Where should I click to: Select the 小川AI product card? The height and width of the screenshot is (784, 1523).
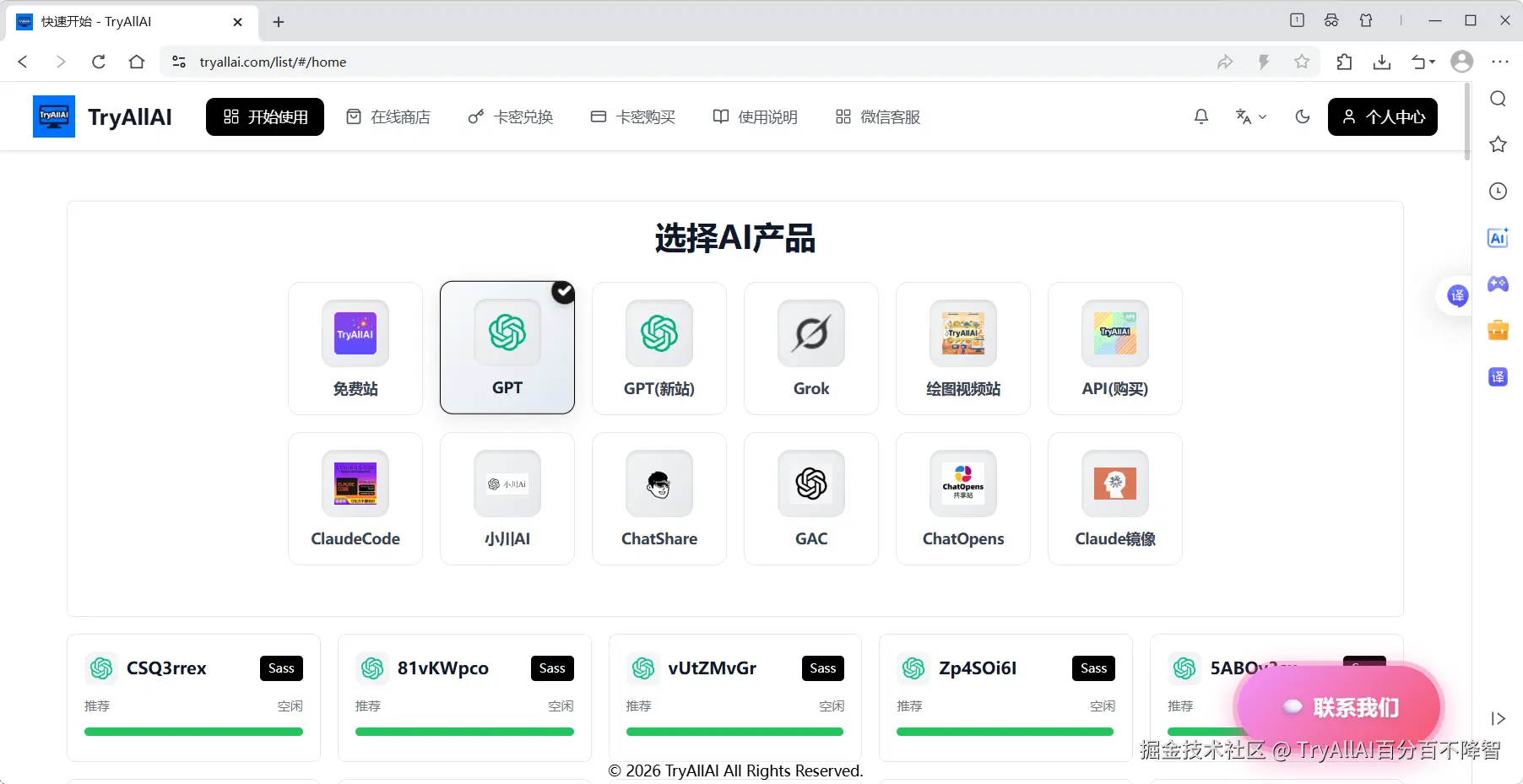click(x=507, y=499)
